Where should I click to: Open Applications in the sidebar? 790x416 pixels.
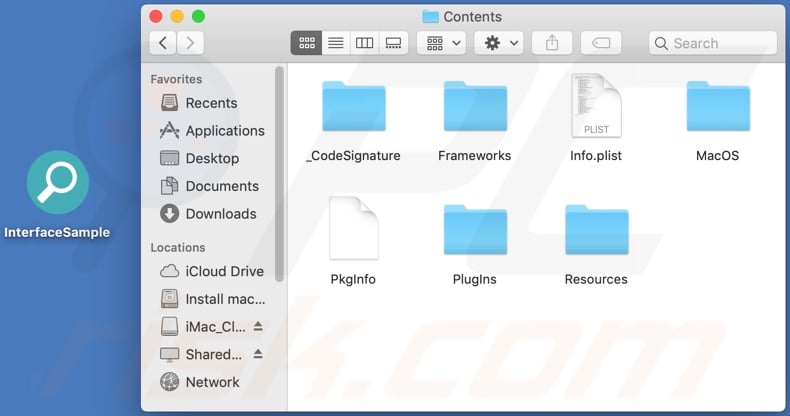213,130
